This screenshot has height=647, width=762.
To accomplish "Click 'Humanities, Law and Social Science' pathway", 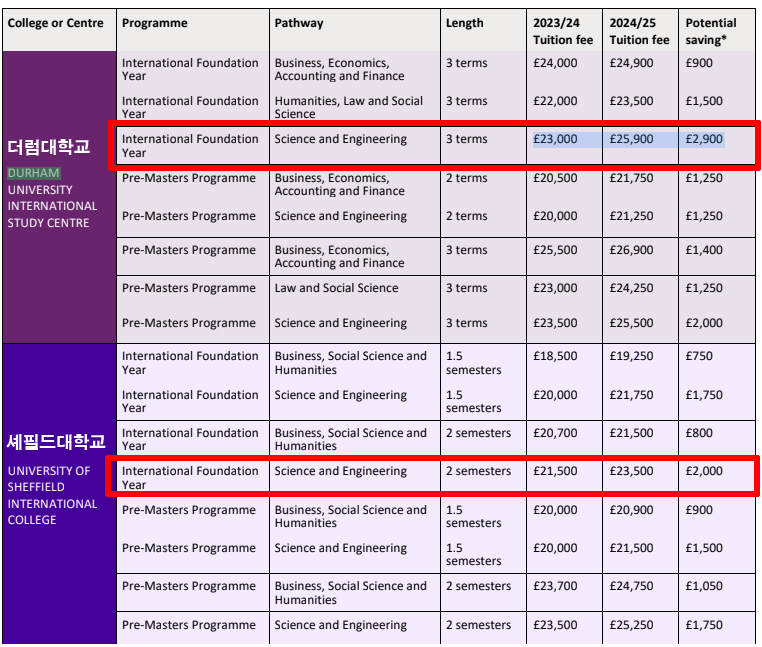I will tap(348, 107).
